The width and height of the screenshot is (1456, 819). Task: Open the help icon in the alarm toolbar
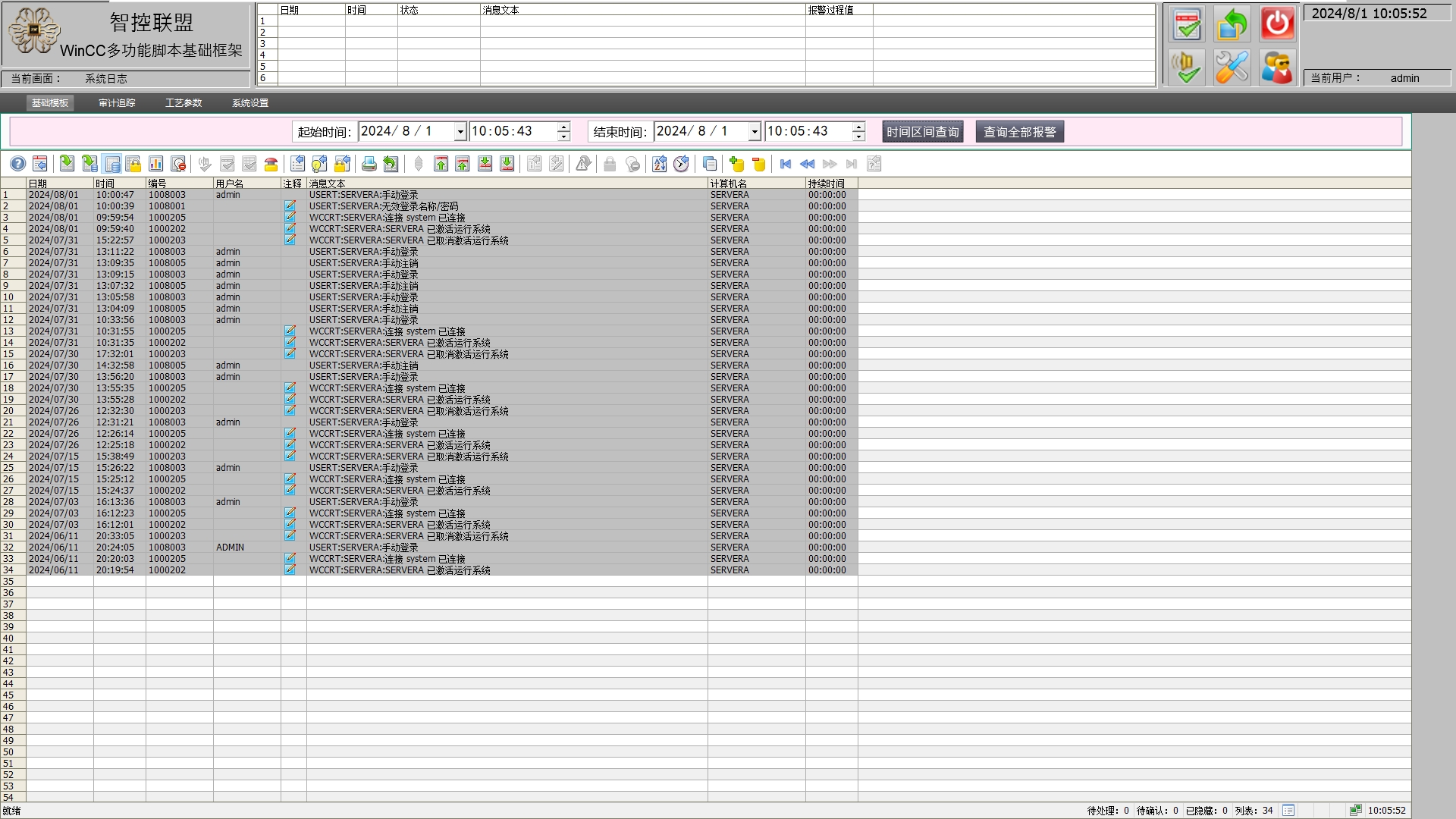coord(17,164)
